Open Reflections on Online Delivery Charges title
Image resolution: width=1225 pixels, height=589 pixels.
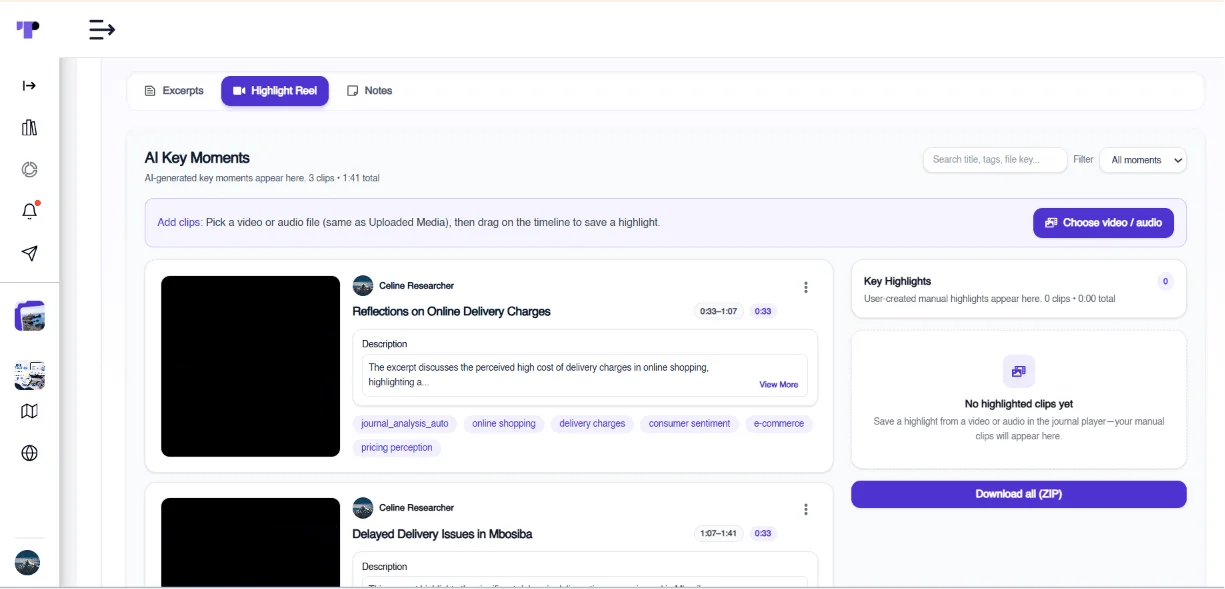[452, 312]
